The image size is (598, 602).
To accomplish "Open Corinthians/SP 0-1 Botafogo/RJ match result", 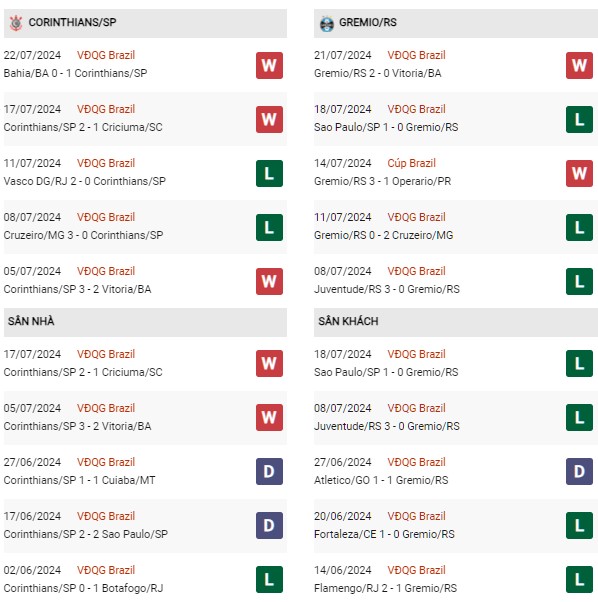I will (x=83, y=588).
